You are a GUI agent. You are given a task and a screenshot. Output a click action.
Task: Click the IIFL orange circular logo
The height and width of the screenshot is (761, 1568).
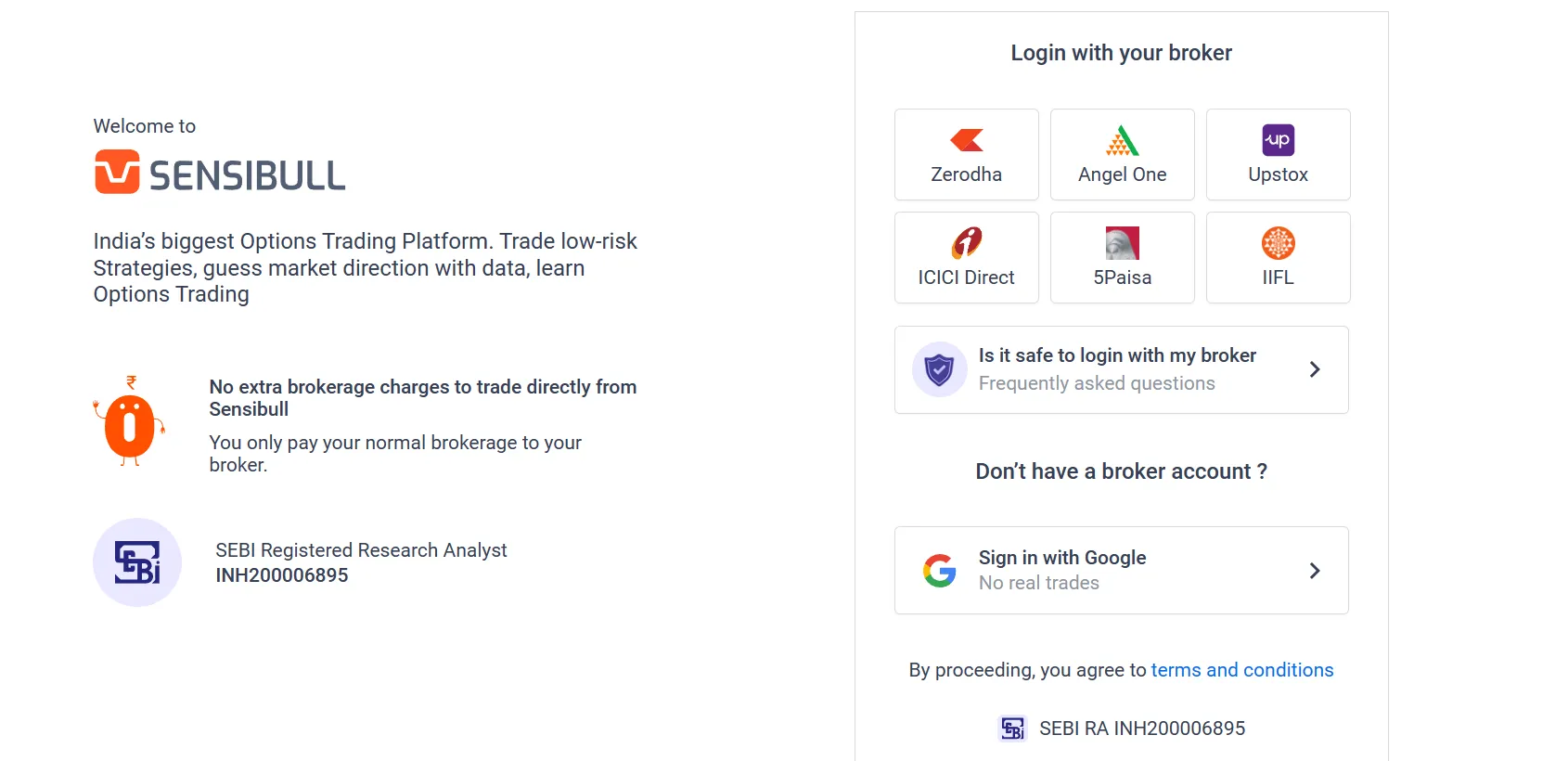point(1278,243)
